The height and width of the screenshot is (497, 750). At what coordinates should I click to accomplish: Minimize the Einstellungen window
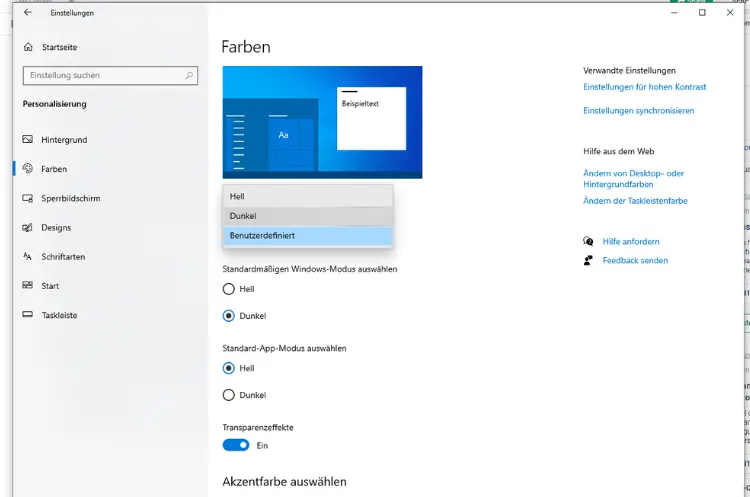674,12
